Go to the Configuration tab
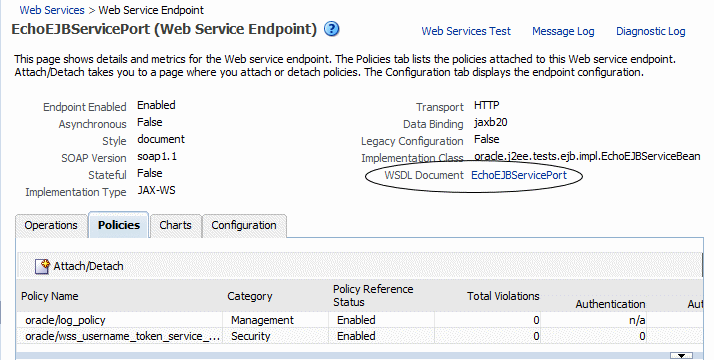Viewport: 714px width, 360px height. click(244, 225)
